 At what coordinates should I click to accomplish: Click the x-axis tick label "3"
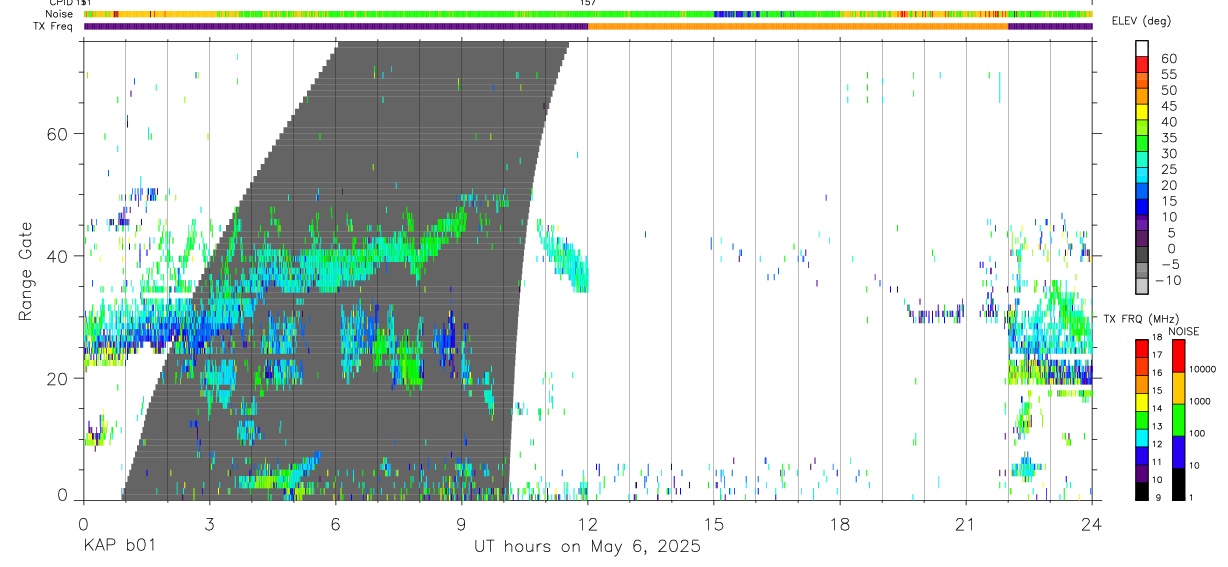tap(210, 523)
